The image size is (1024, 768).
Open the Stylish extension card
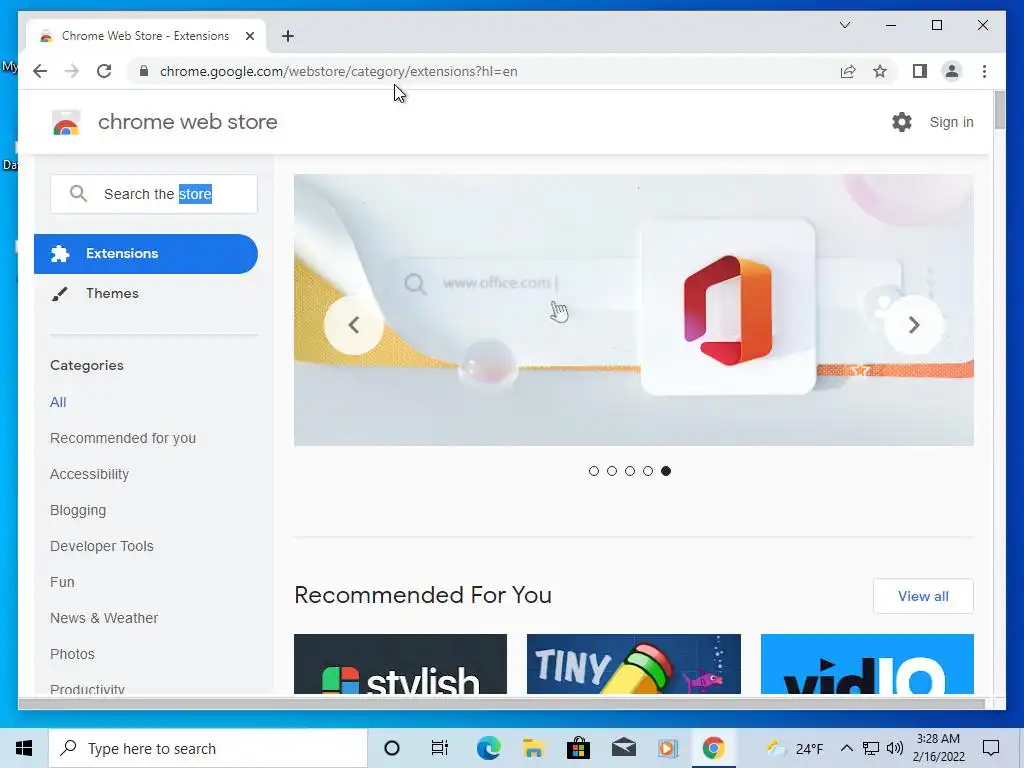click(400, 664)
